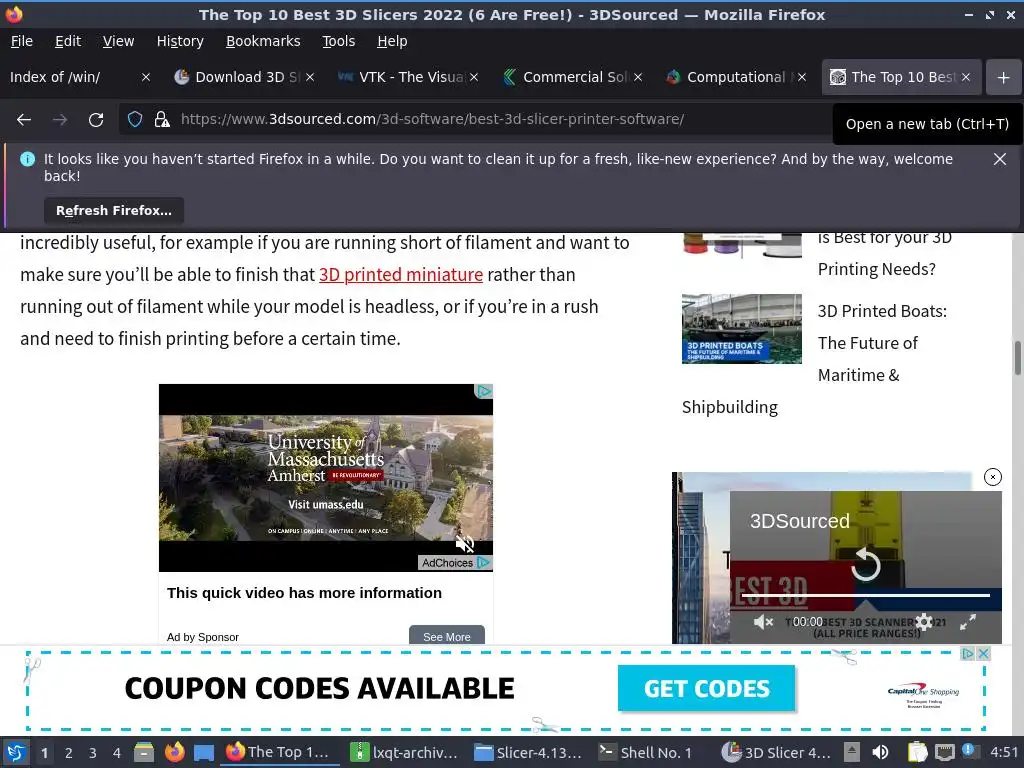Open the taskbar start menu icon
This screenshot has width=1024, height=768.
point(16,753)
